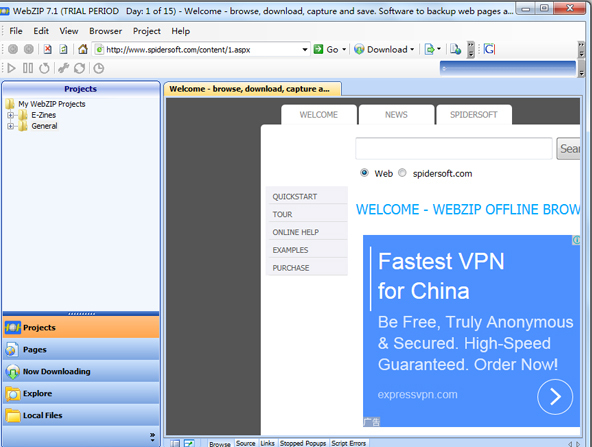Open the Project menu
592x447 pixels.
(146, 31)
